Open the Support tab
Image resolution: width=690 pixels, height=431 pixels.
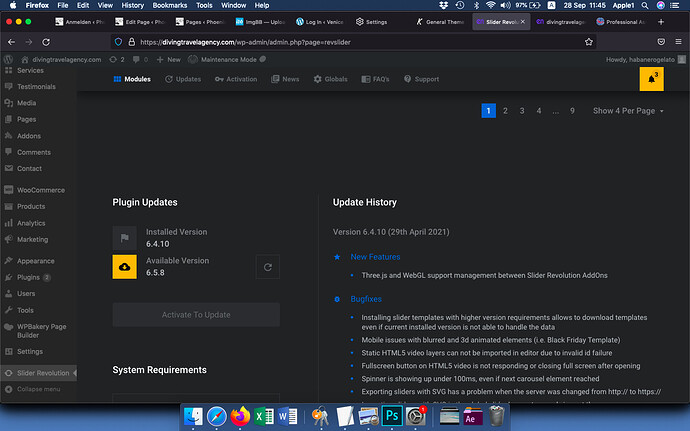click(422, 79)
